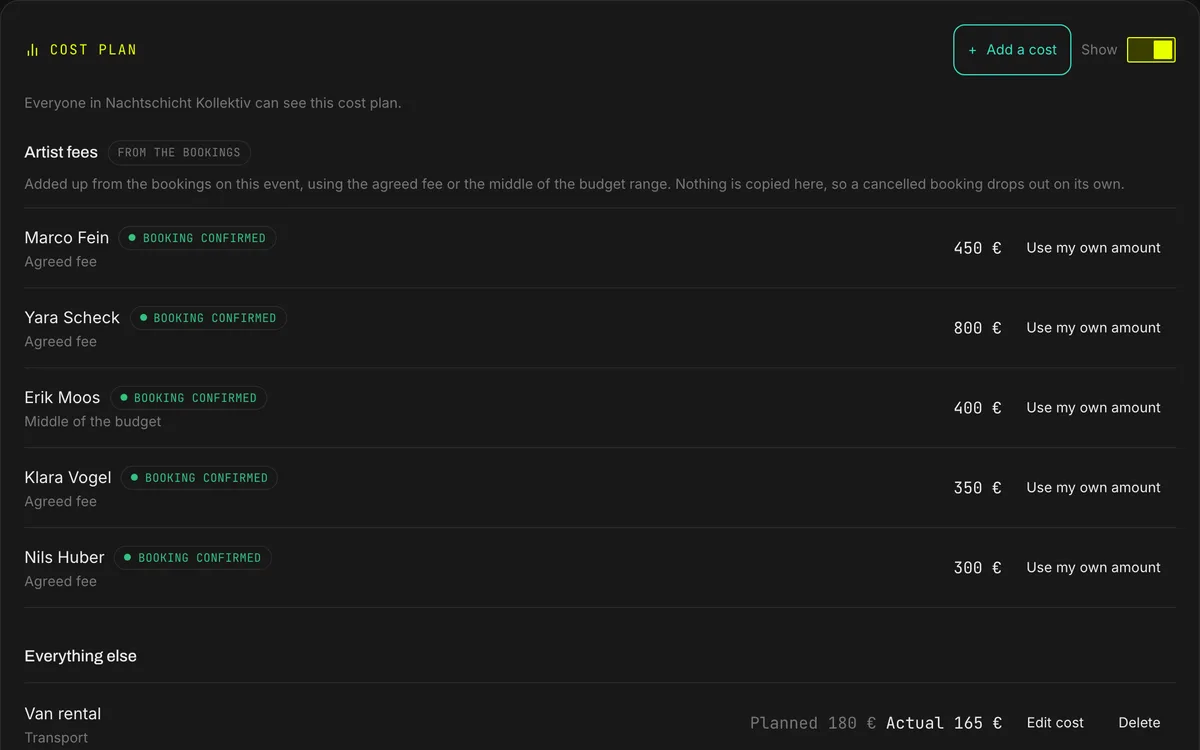Use my own amount for Yara Scheck
Image resolution: width=1200 pixels, height=750 pixels.
coord(1093,328)
